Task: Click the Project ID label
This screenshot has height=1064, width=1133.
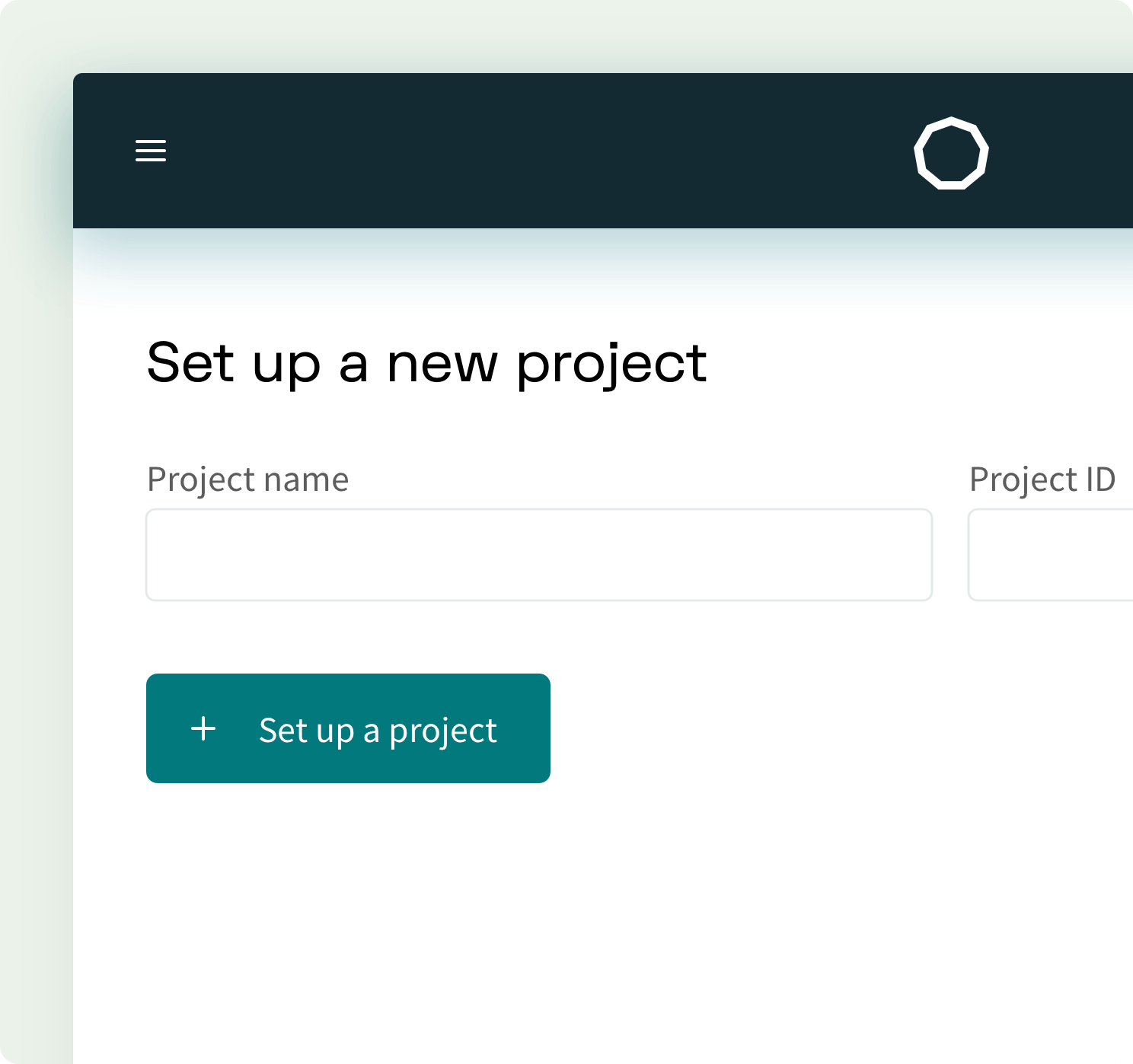Action: click(1042, 479)
